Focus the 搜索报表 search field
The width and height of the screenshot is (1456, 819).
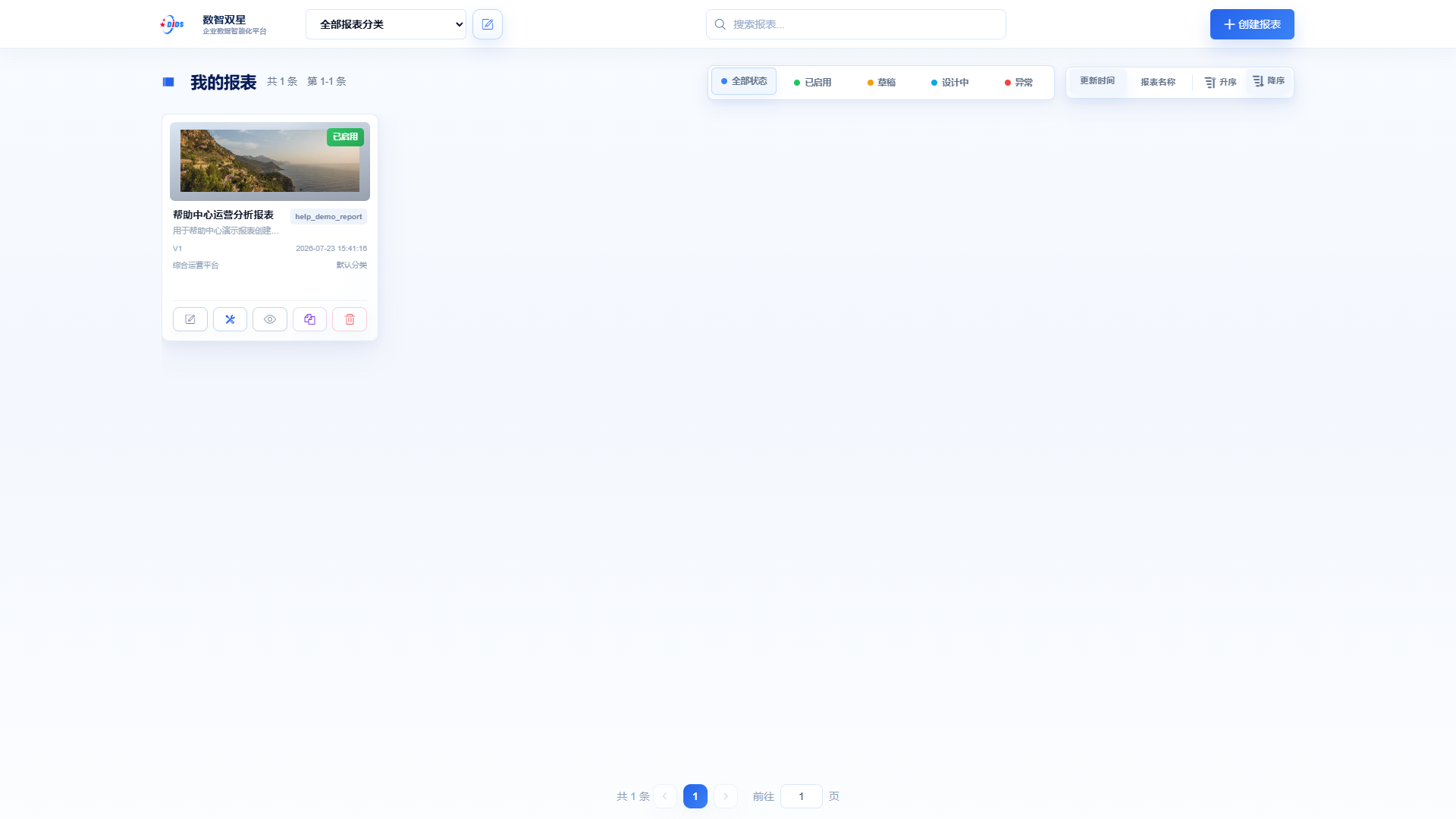[x=855, y=24]
